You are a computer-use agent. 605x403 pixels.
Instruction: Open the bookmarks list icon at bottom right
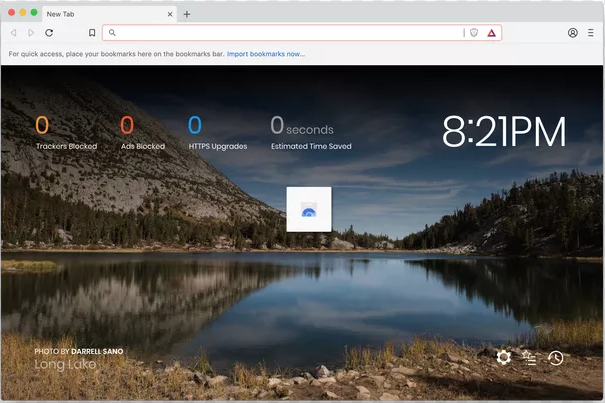529,357
